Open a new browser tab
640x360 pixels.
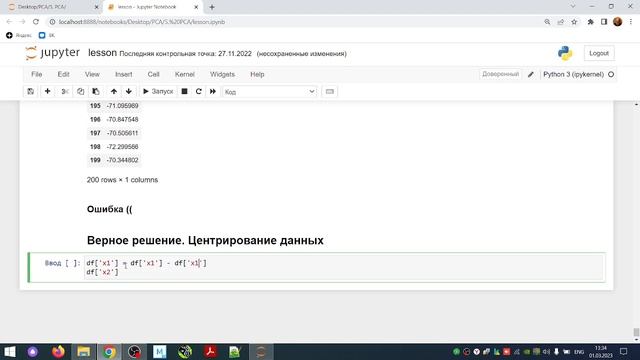tap(212, 7)
